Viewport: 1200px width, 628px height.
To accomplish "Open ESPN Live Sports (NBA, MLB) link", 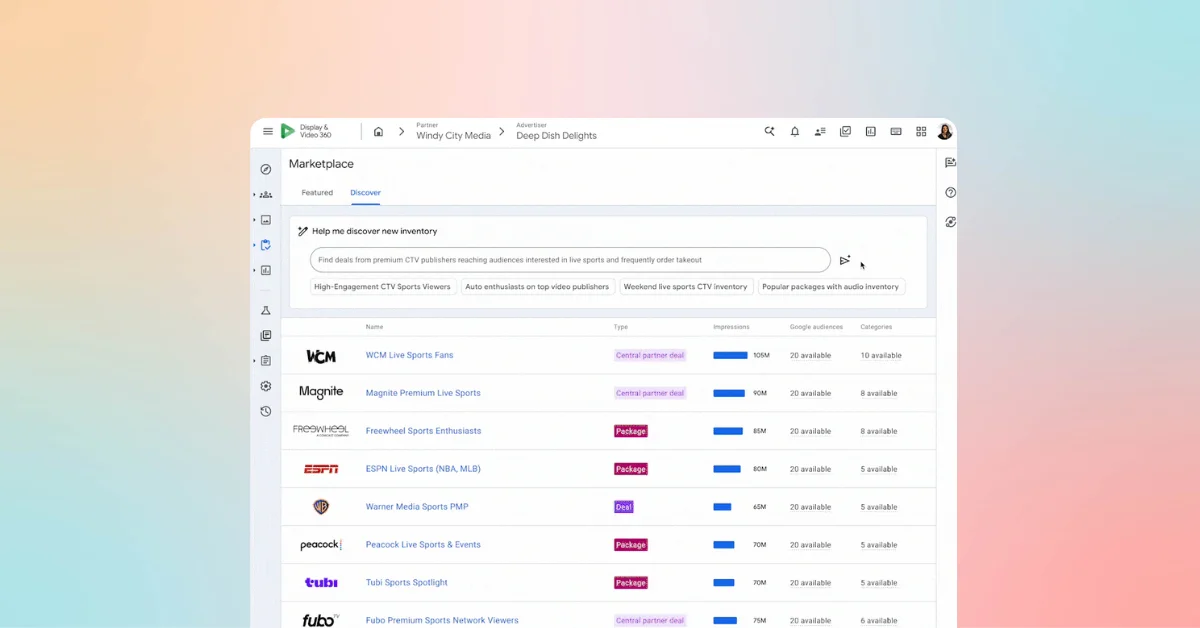I will 423,469.
